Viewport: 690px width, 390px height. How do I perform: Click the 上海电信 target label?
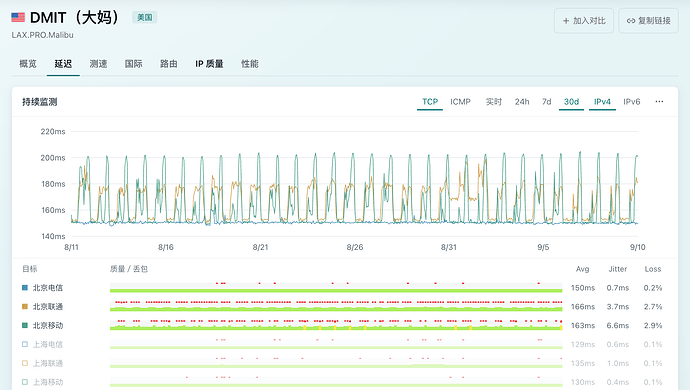(48, 344)
